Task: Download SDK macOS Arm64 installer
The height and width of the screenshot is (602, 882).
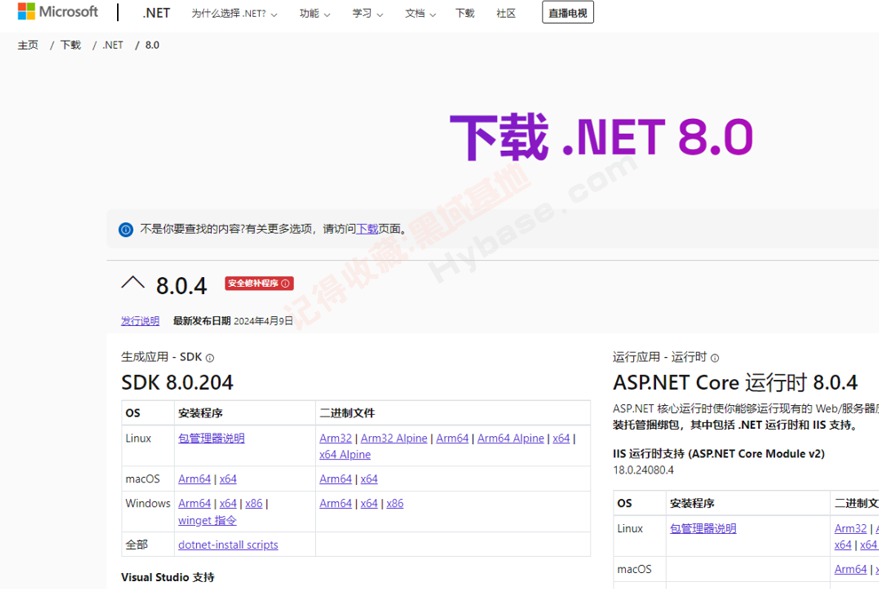Action: point(194,479)
